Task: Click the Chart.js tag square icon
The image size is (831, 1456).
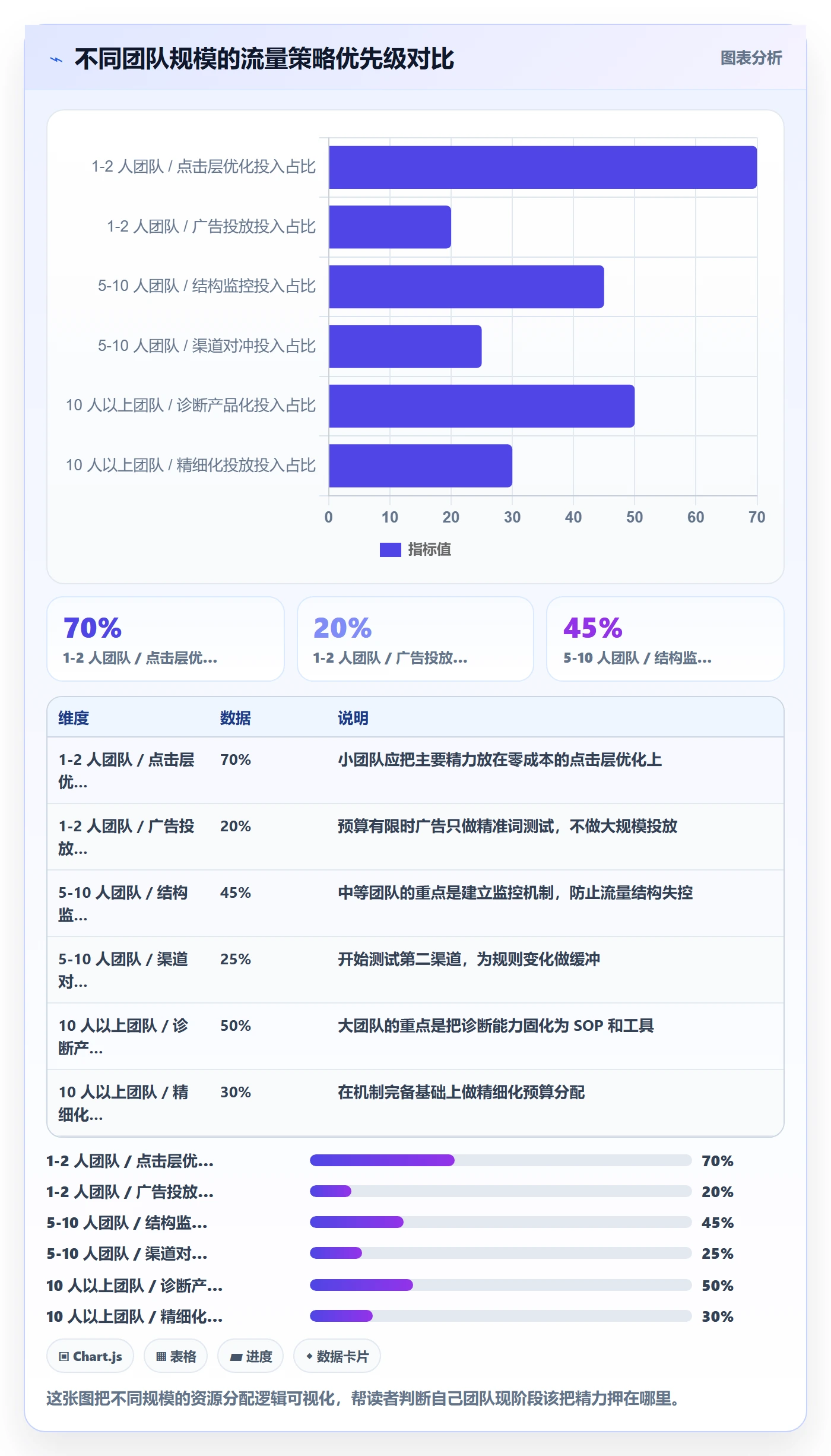Action: [x=64, y=1356]
